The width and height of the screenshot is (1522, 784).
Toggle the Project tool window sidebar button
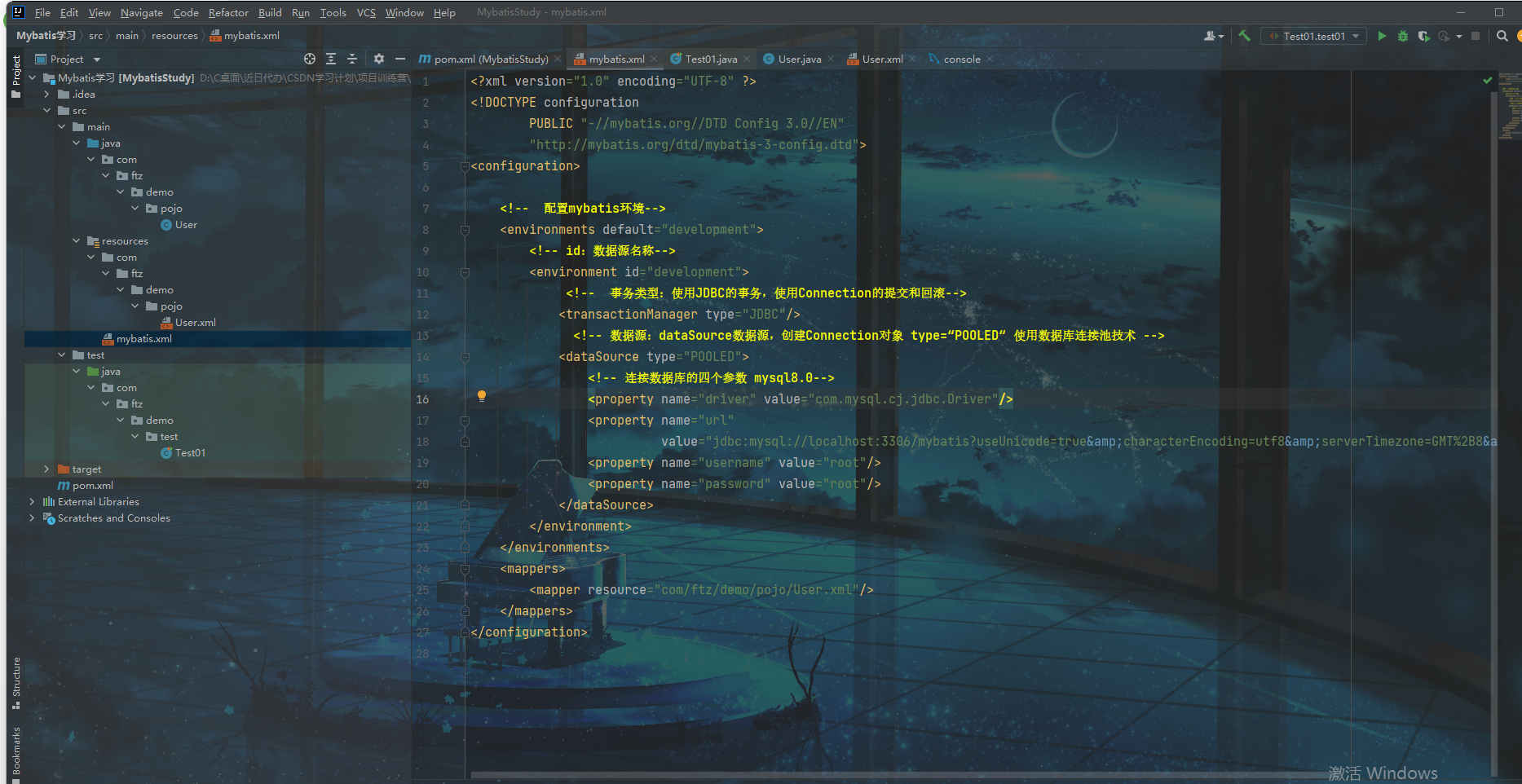pos(15,77)
